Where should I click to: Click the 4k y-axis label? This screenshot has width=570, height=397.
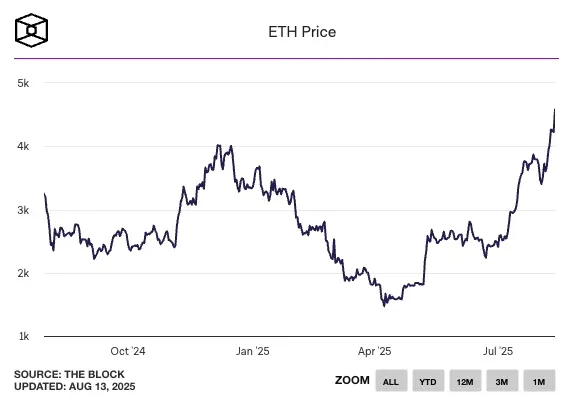point(23,147)
